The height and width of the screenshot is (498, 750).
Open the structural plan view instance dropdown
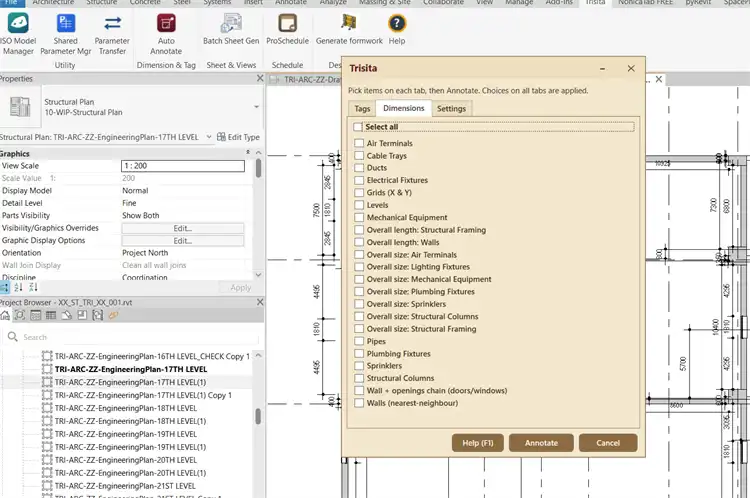coord(209,137)
